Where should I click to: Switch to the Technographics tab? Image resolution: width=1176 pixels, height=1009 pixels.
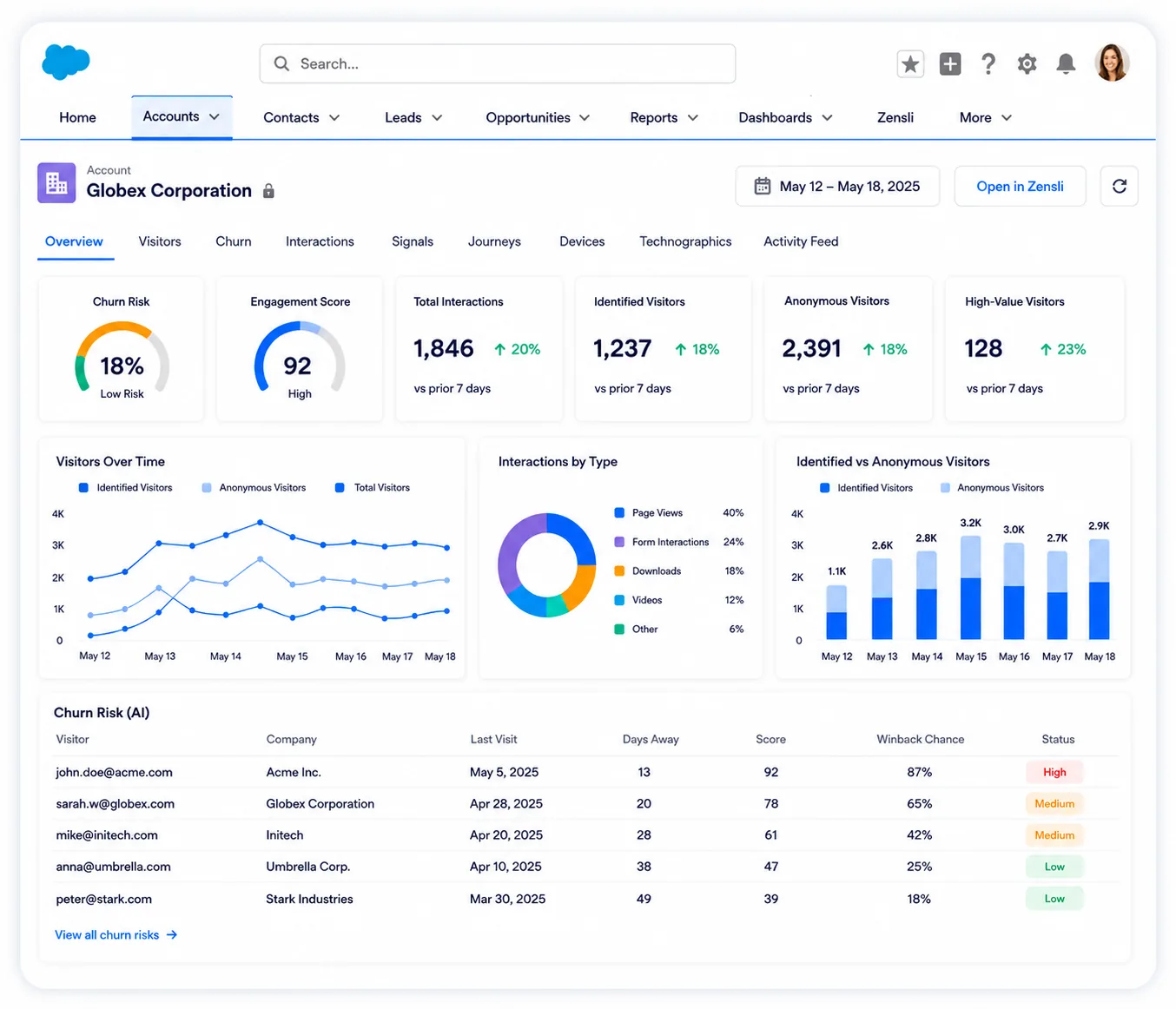685,241
